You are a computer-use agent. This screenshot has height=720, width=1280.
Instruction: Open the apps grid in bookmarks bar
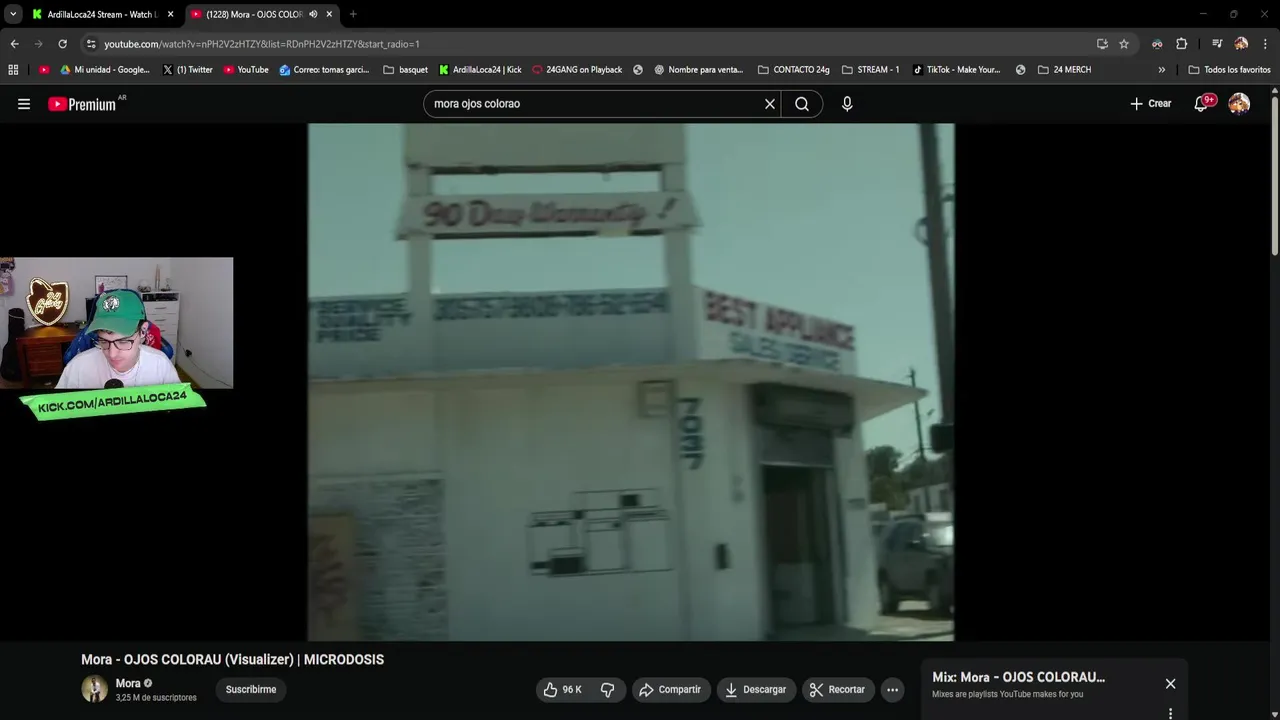point(13,70)
